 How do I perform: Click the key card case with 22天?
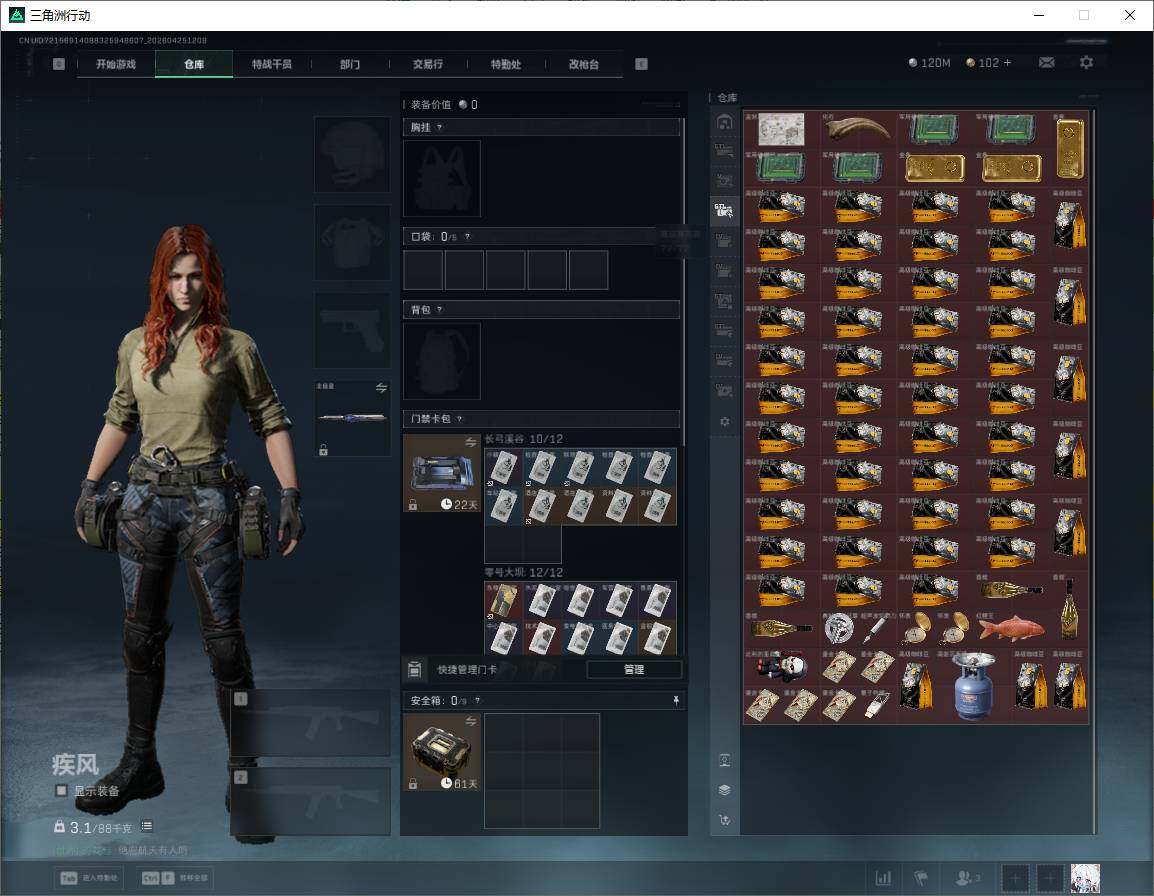click(x=442, y=473)
